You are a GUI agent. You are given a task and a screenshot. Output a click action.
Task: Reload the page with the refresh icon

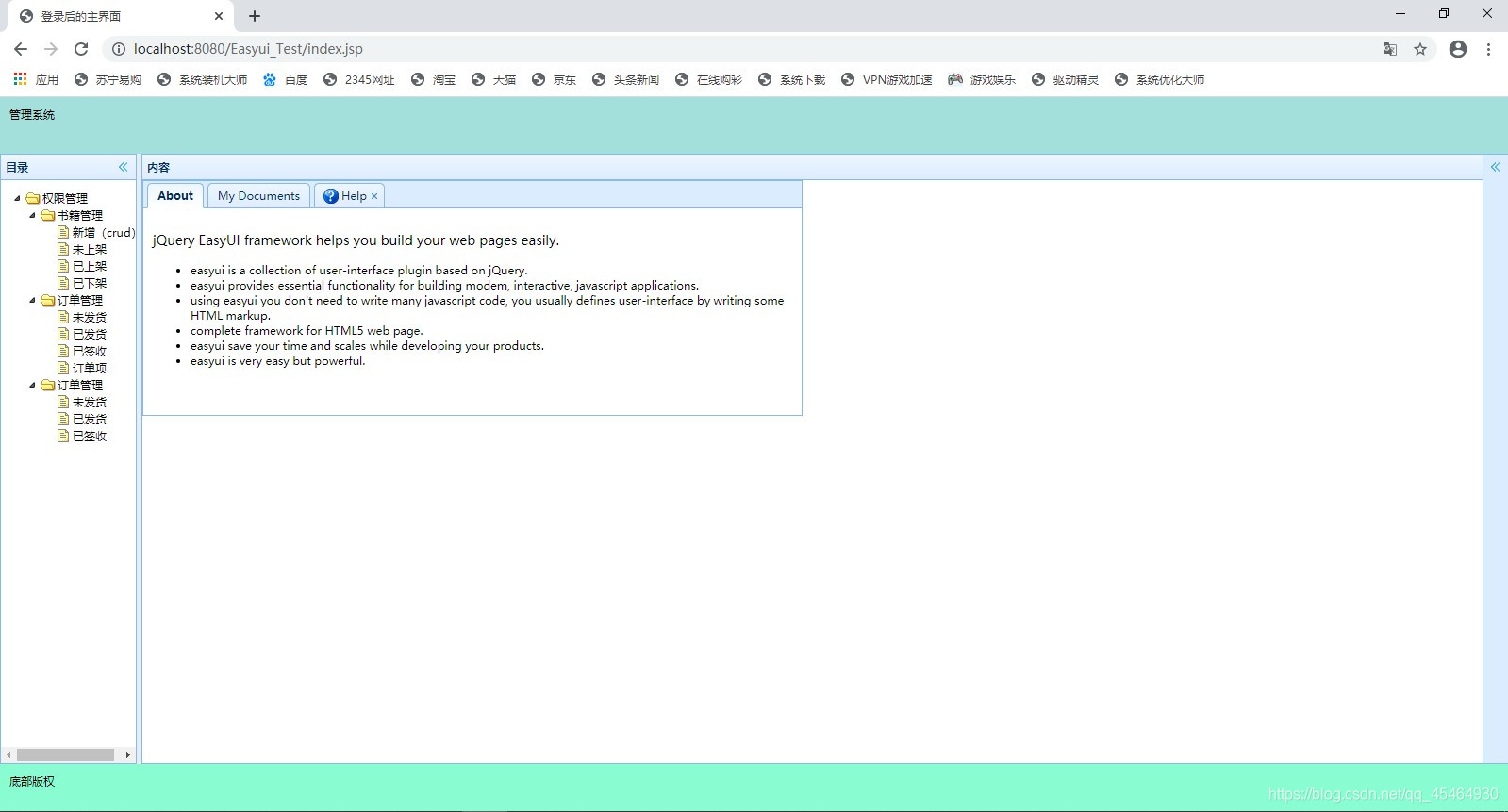81,49
